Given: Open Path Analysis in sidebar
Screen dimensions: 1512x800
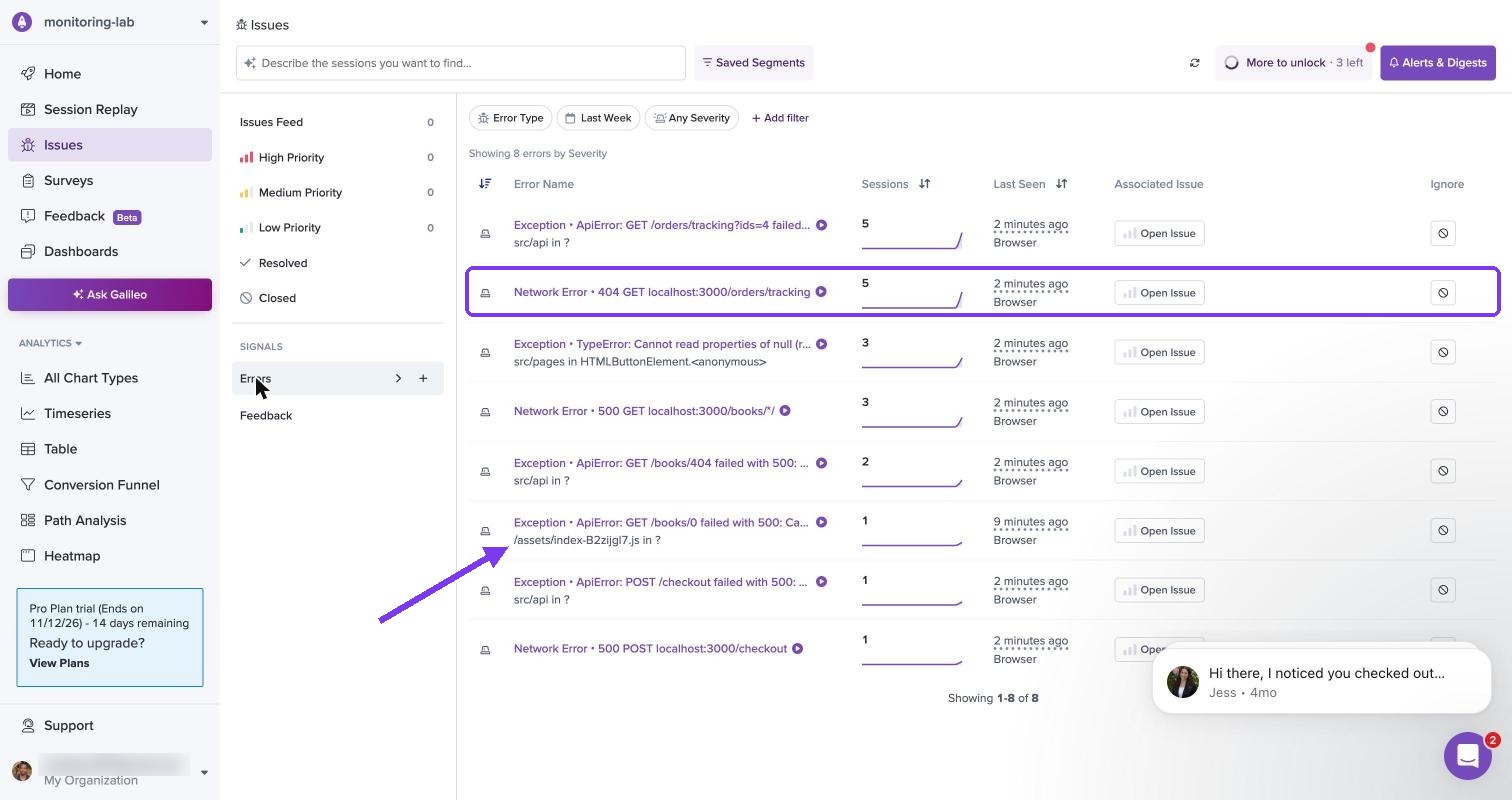Looking at the screenshot, I should pyautogui.click(x=85, y=520).
